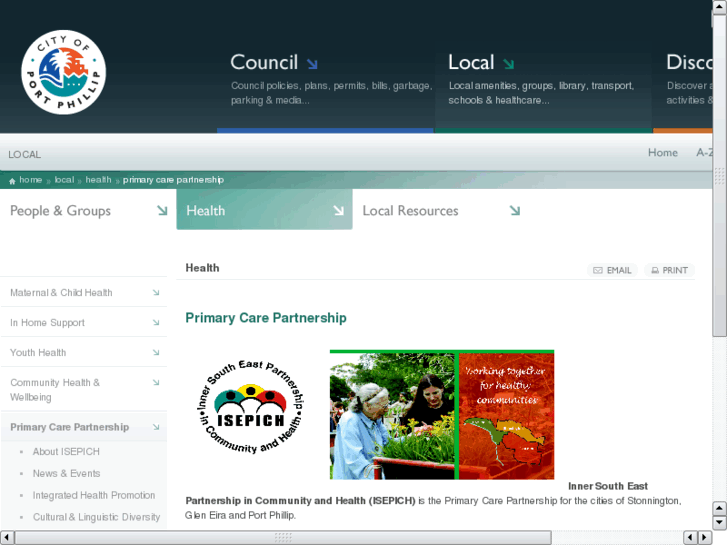The image size is (727, 545).
Task: Click the bottom-most vertical scrollbar down arrow
Action: [719, 522]
